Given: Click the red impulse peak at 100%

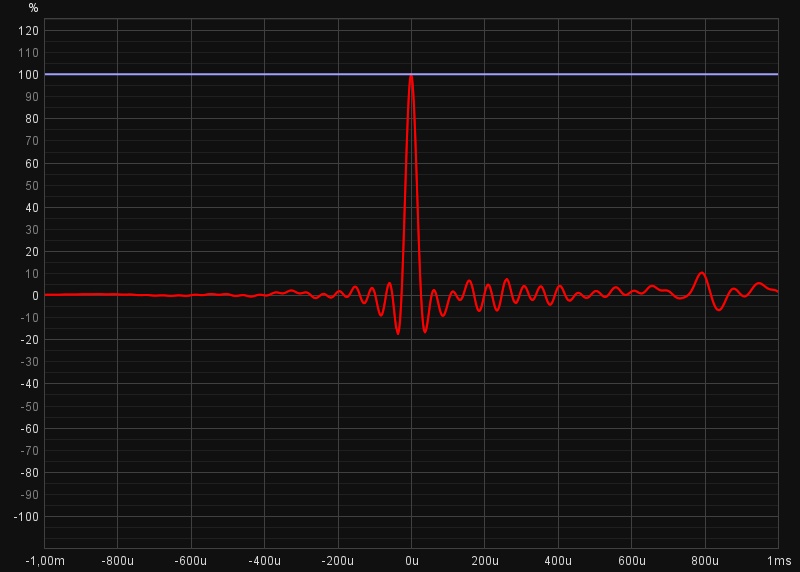Looking at the screenshot, I should 411,78.
